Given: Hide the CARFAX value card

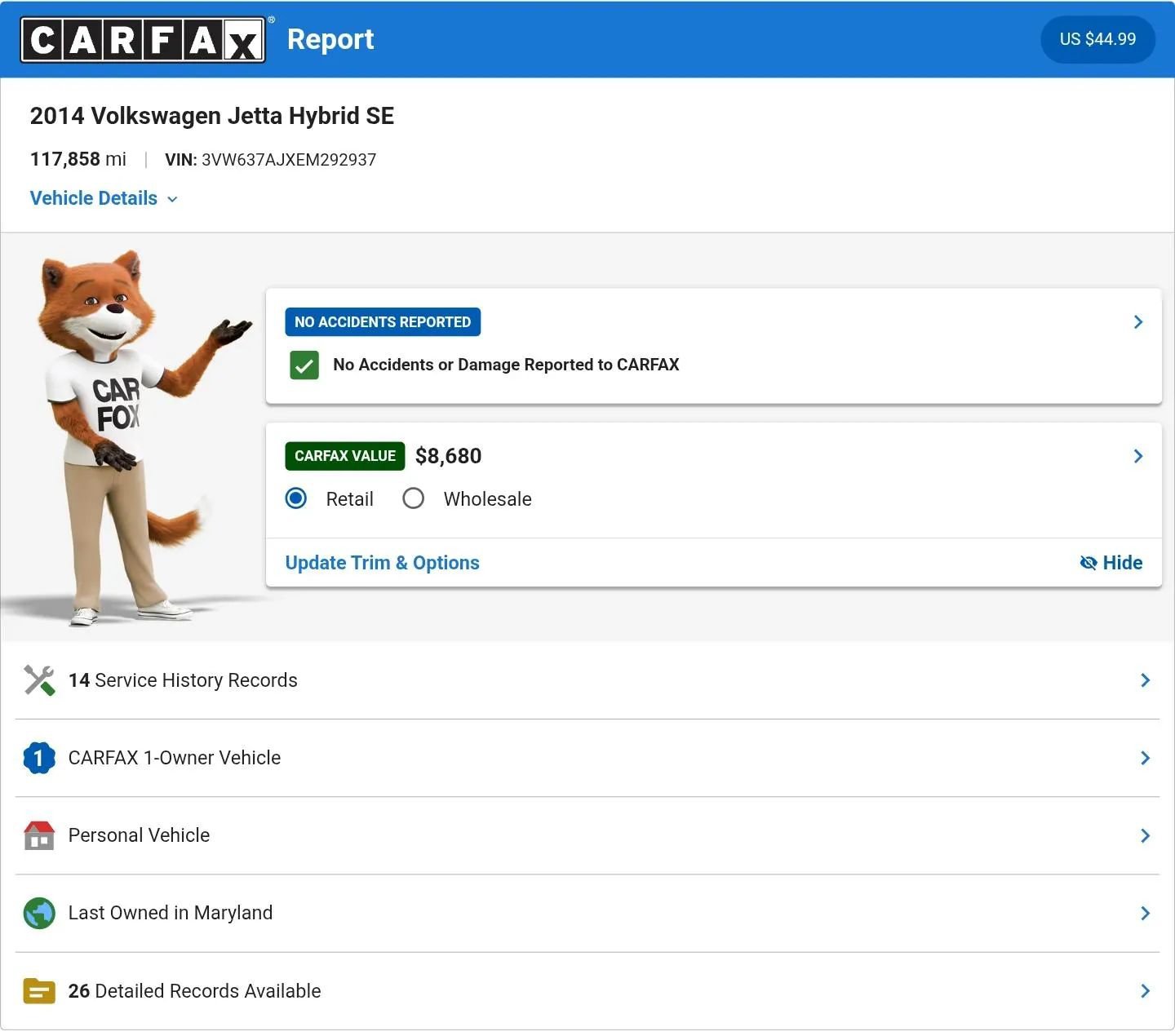Looking at the screenshot, I should pyautogui.click(x=1111, y=563).
